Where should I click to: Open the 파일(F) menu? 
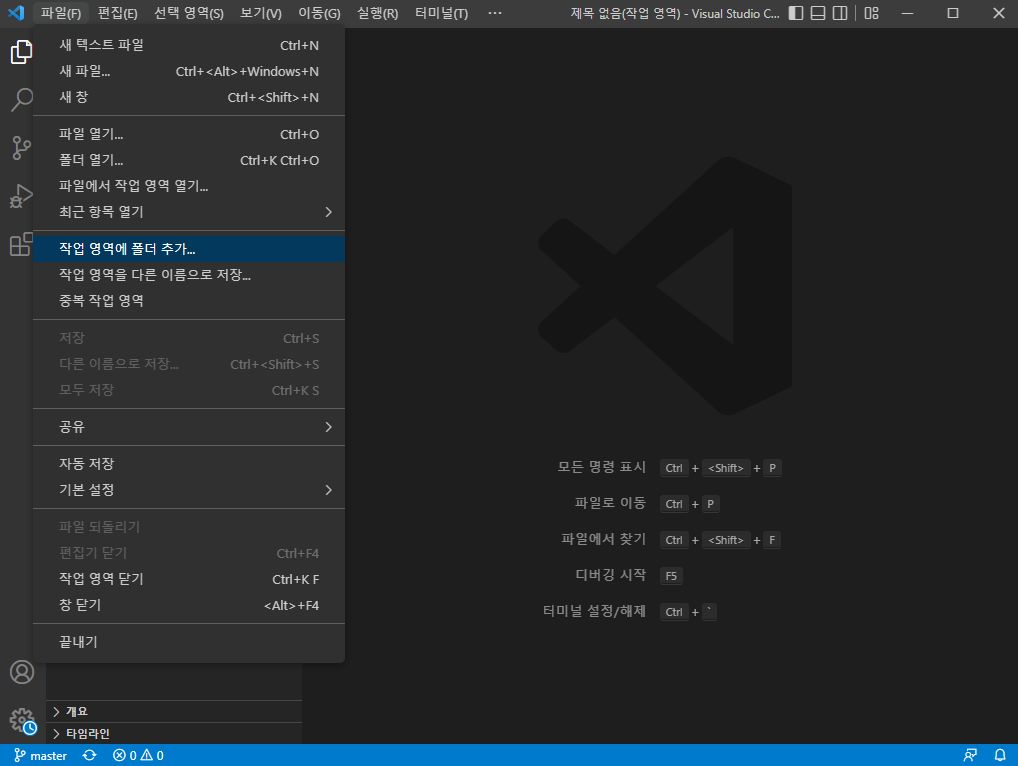point(60,13)
